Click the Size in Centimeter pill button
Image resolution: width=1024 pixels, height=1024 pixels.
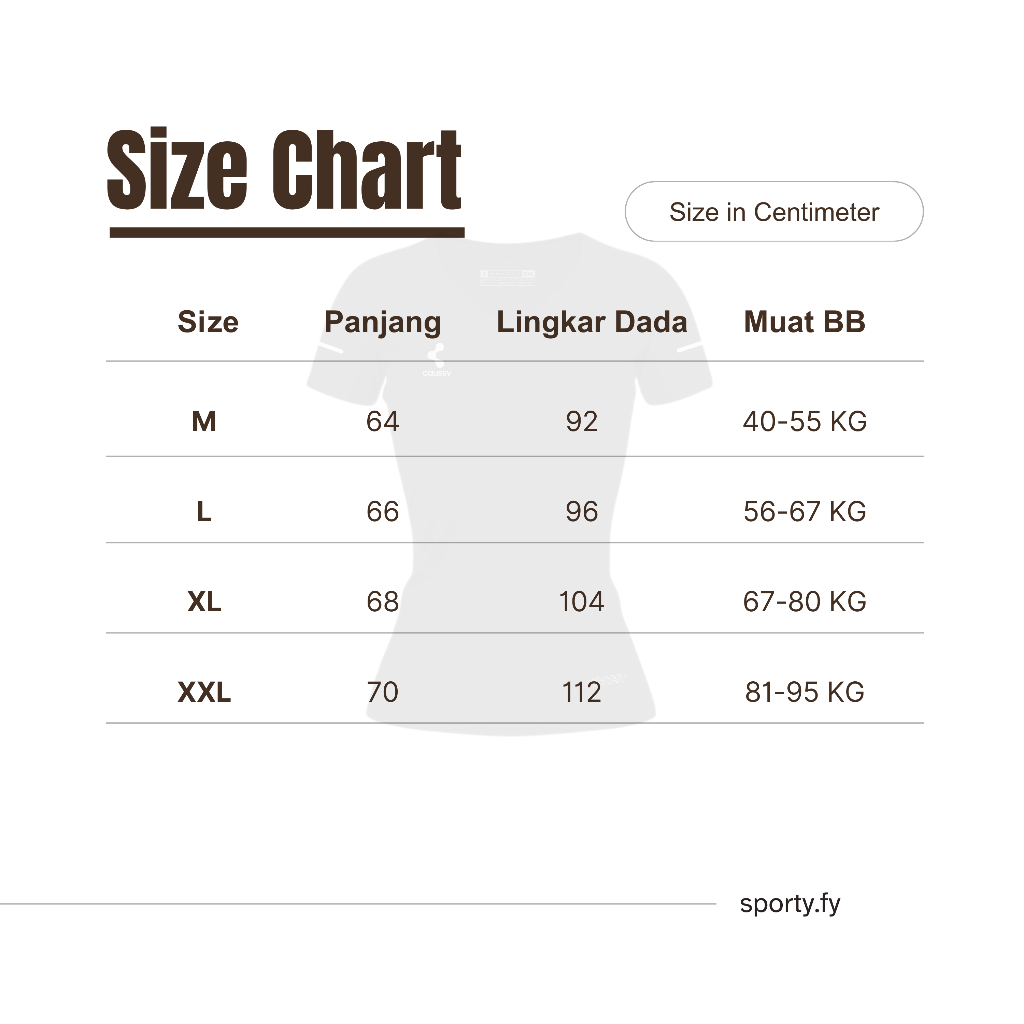click(773, 212)
